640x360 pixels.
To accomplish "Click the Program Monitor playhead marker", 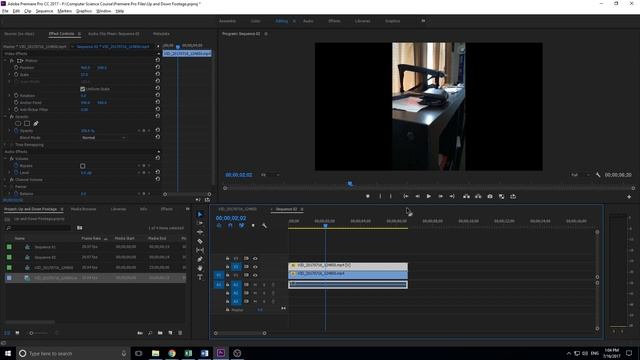I will (x=350, y=184).
